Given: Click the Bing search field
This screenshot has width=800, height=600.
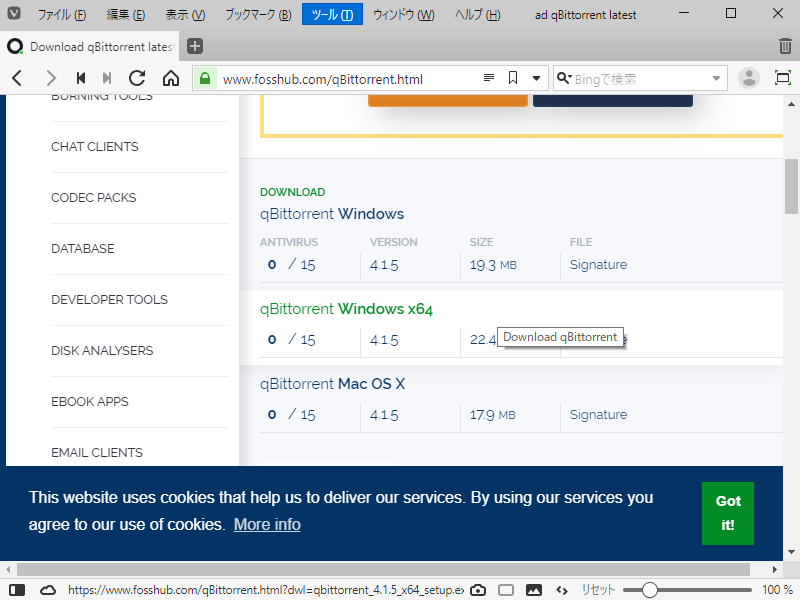Looking at the screenshot, I should (640, 79).
